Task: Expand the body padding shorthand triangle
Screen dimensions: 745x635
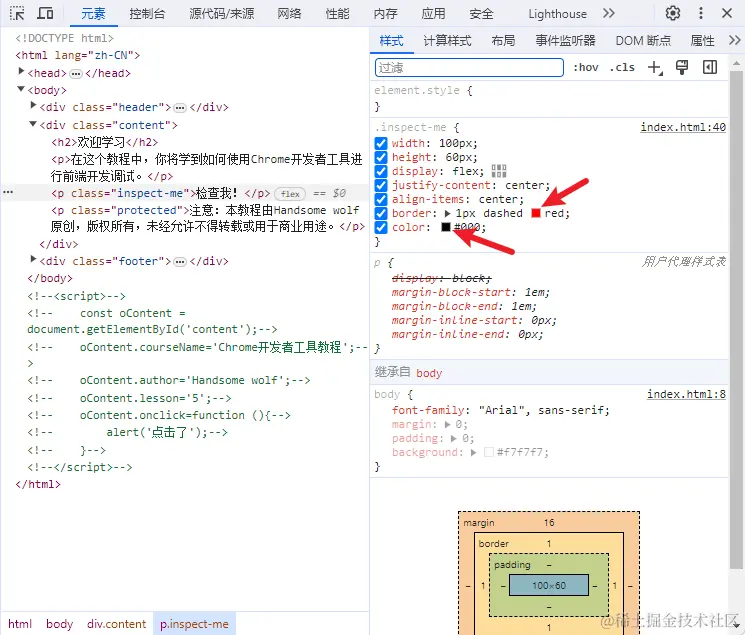Action: (454, 438)
